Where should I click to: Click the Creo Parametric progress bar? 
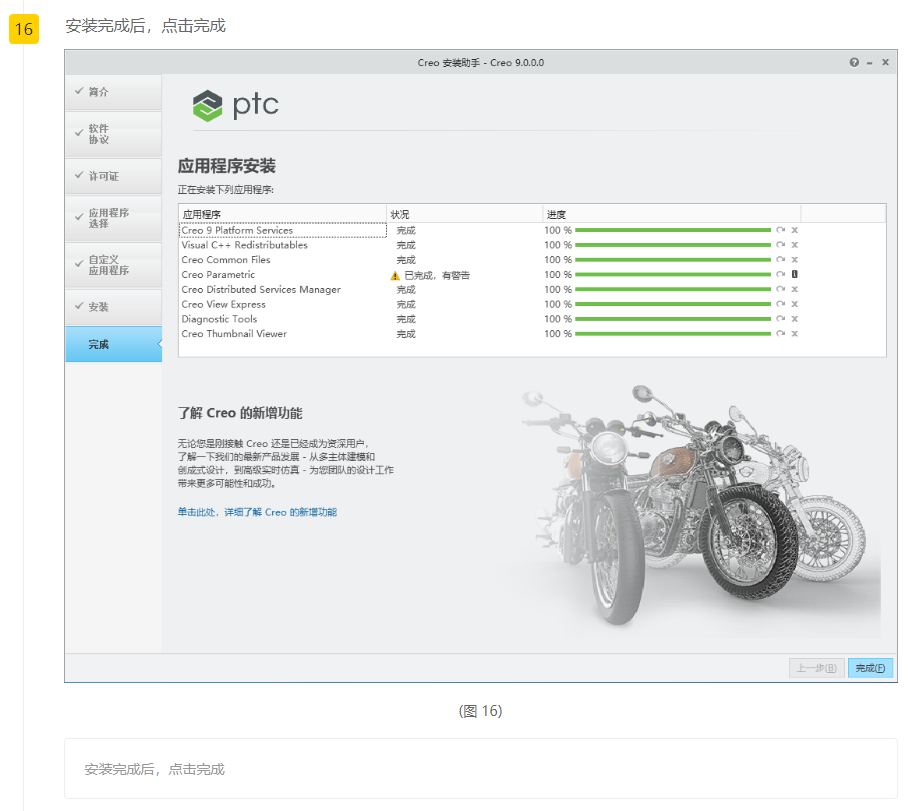click(x=672, y=274)
